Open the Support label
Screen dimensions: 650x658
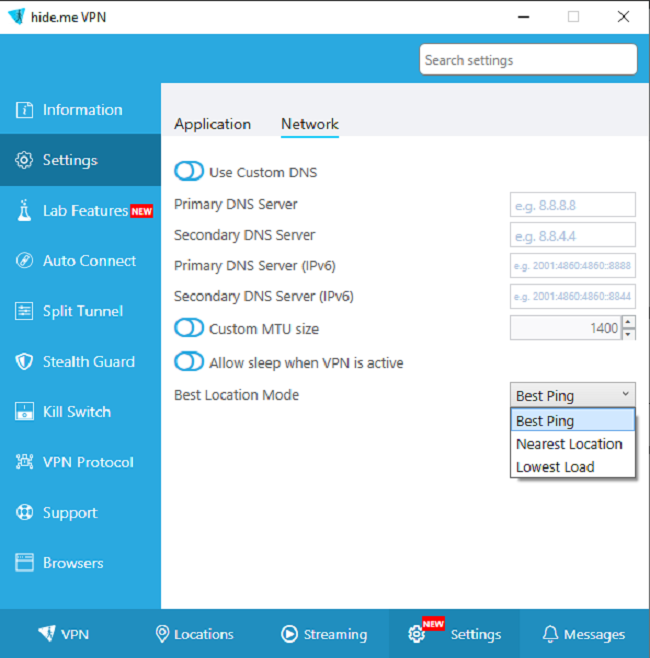point(70,513)
